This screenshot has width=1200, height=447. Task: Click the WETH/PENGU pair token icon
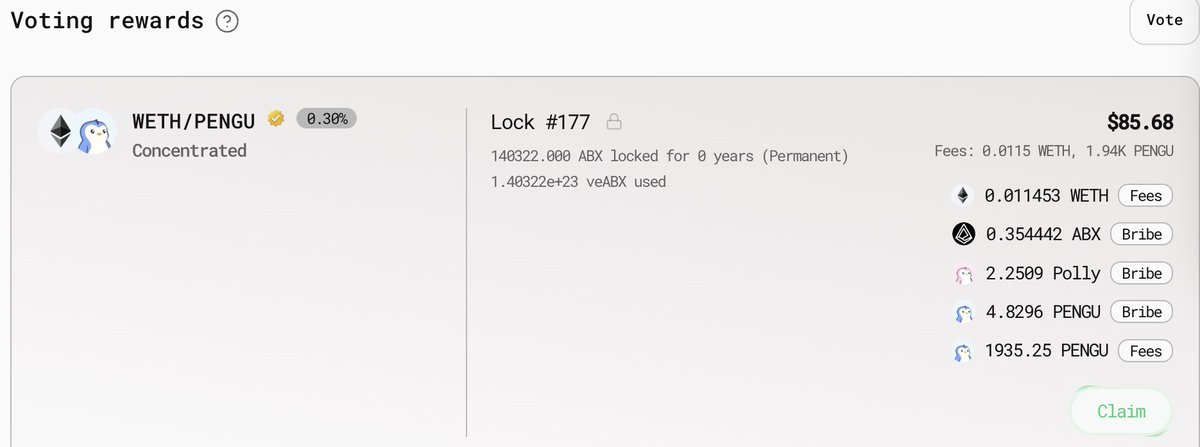click(x=77, y=130)
